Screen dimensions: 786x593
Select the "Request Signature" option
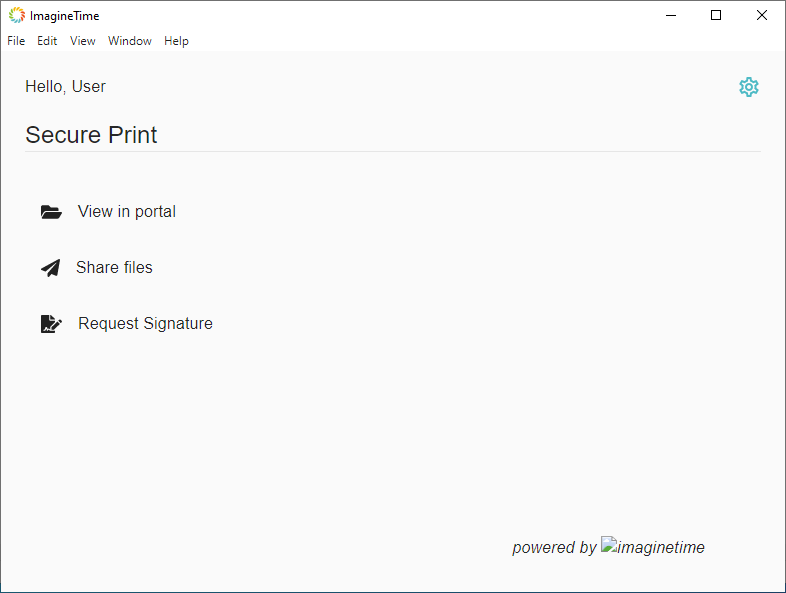[145, 324]
